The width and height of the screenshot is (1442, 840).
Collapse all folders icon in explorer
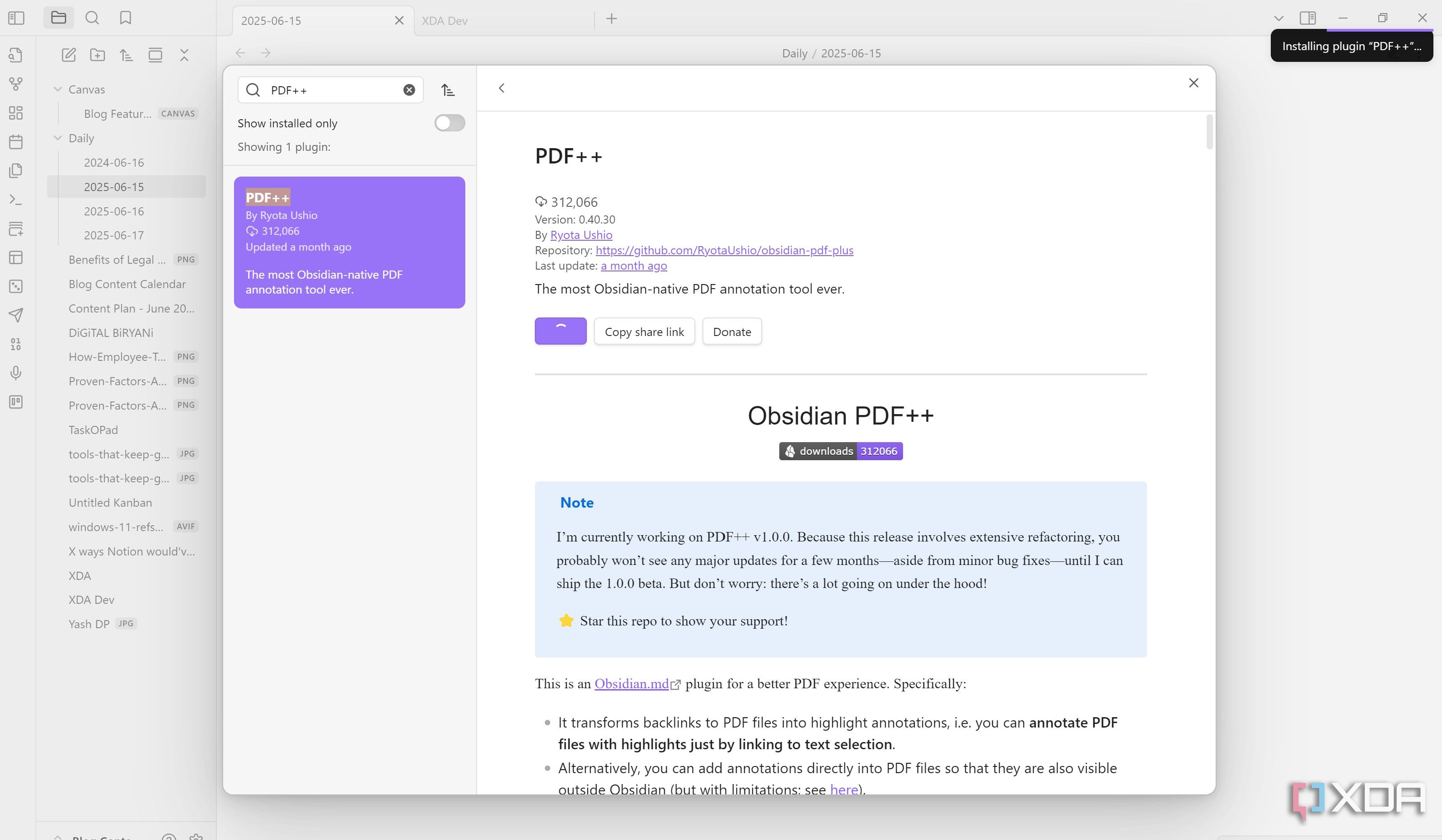pyautogui.click(x=184, y=55)
